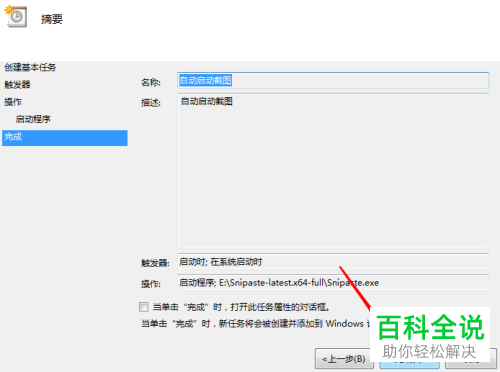Click the 摘要 heading text
The width and height of the screenshot is (500, 372).
point(52,19)
